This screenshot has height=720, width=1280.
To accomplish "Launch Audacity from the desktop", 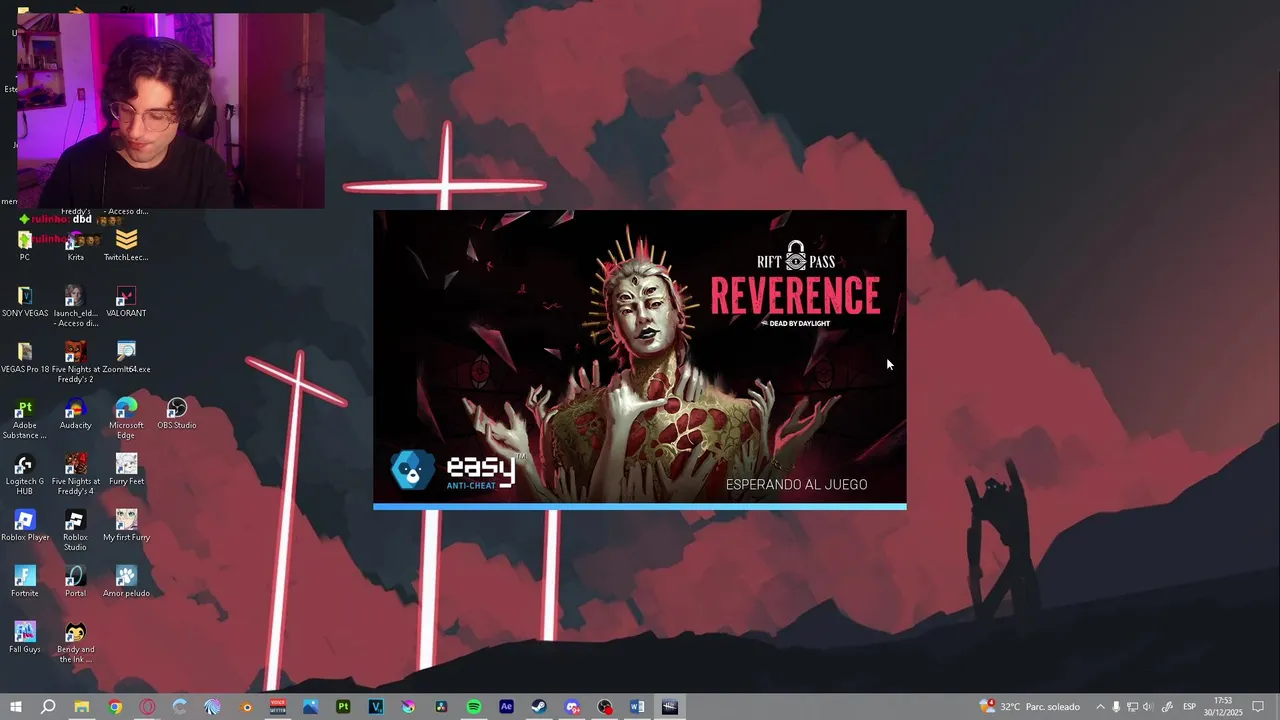I will tap(75, 413).
